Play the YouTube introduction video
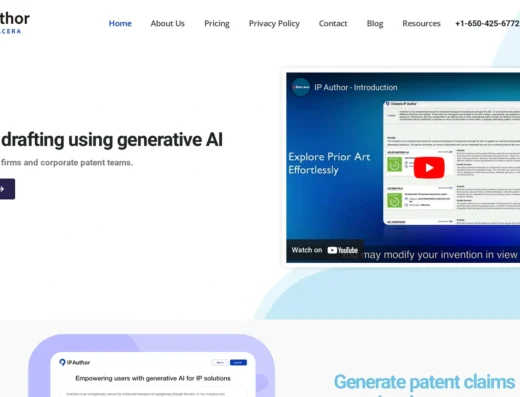Screen dimensions: 520x397 pos(429,168)
